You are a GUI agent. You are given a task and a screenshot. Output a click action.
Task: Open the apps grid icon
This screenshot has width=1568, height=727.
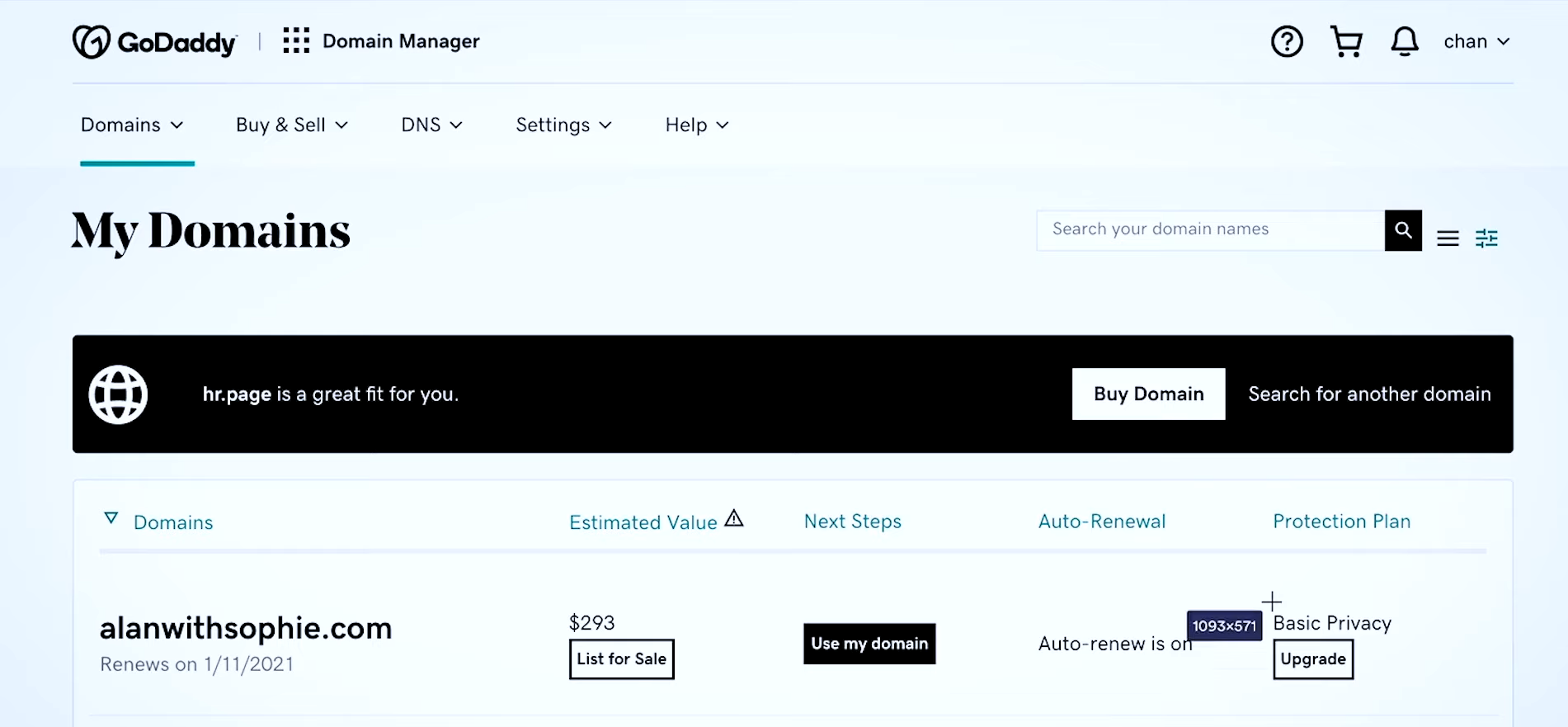coord(296,40)
